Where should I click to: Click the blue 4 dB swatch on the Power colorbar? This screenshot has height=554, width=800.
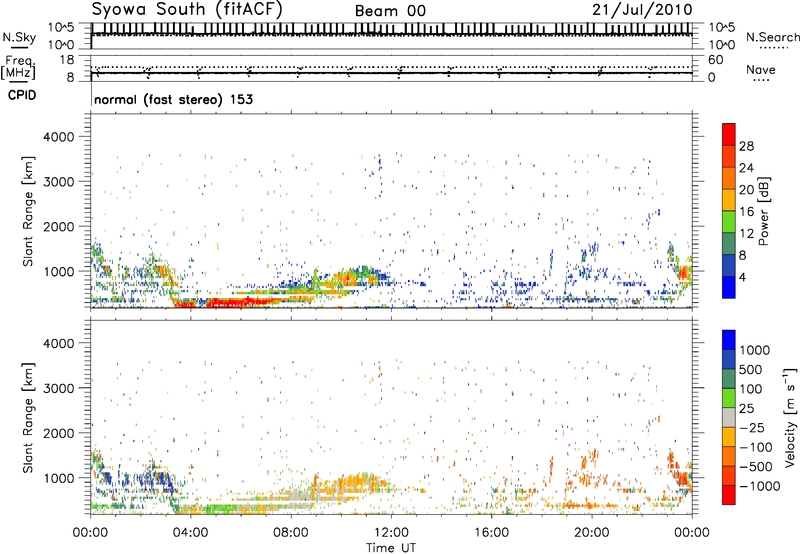pyautogui.click(x=729, y=287)
